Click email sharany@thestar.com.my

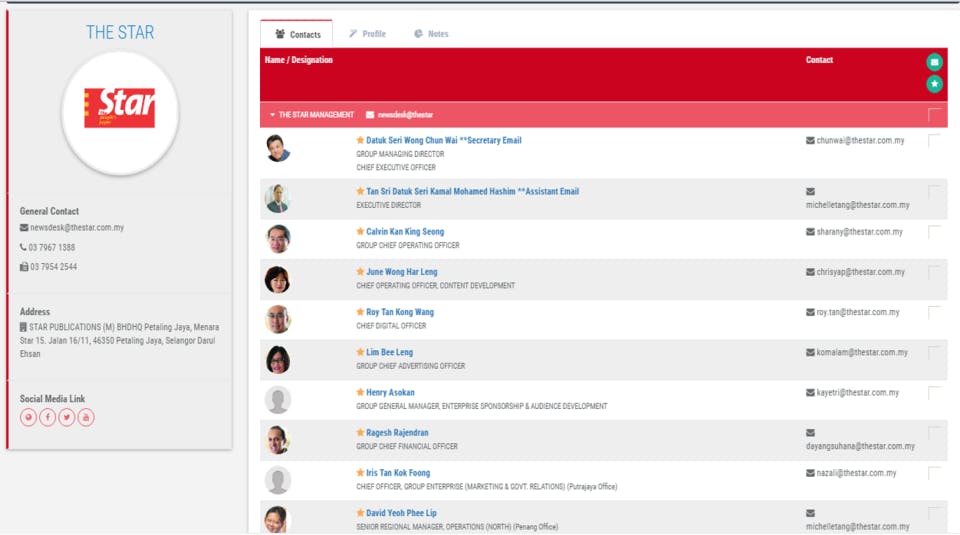click(860, 232)
